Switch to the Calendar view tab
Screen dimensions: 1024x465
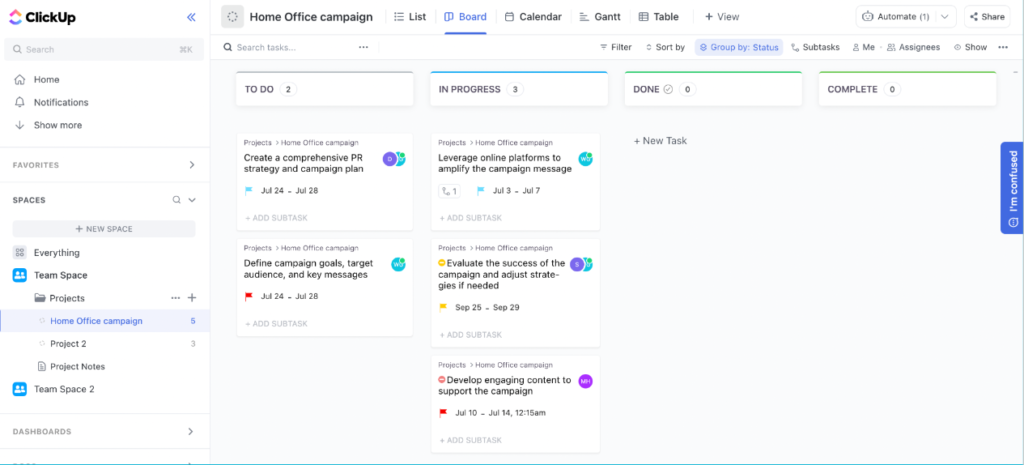(x=532, y=17)
